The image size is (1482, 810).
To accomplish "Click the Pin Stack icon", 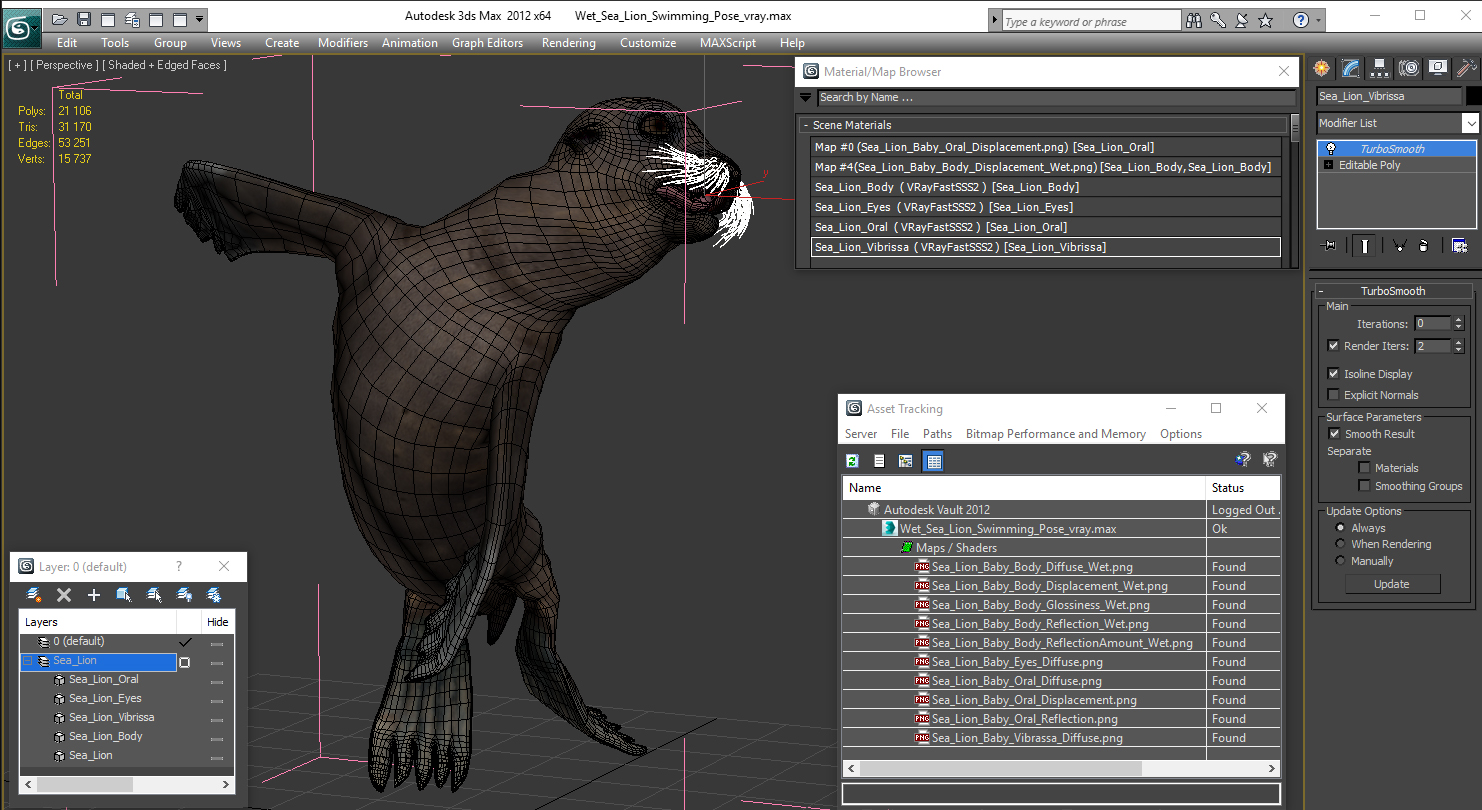I will click(x=1329, y=246).
